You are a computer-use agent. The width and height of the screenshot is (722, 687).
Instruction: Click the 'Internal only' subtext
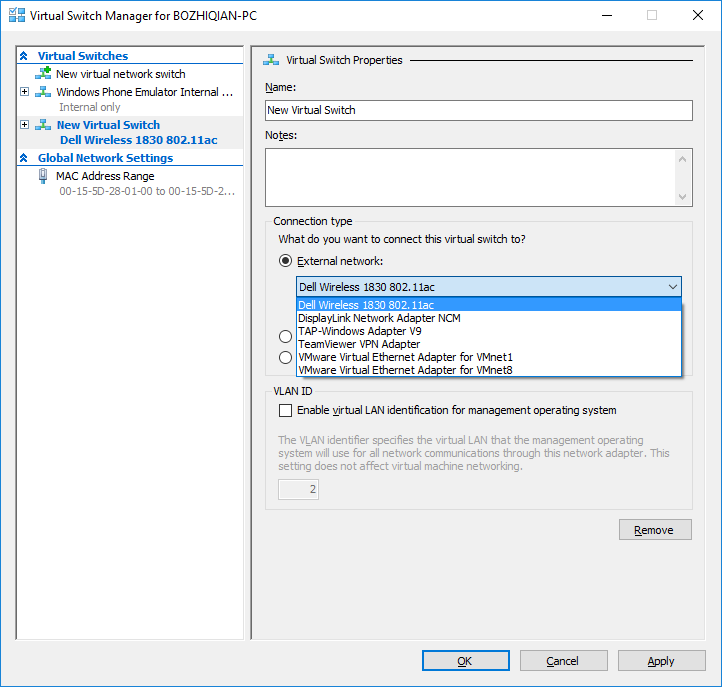tap(90, 107)
